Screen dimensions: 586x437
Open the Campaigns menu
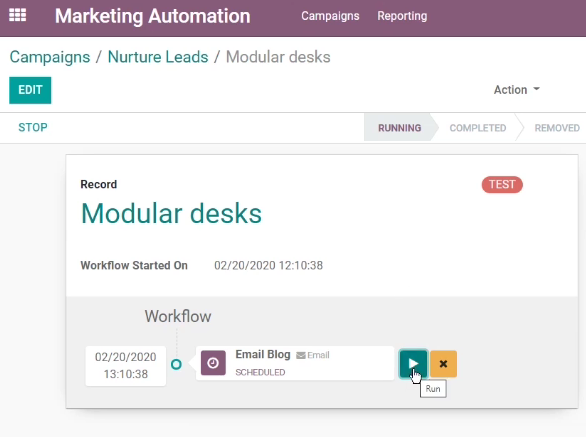click(x=330, y=16)
